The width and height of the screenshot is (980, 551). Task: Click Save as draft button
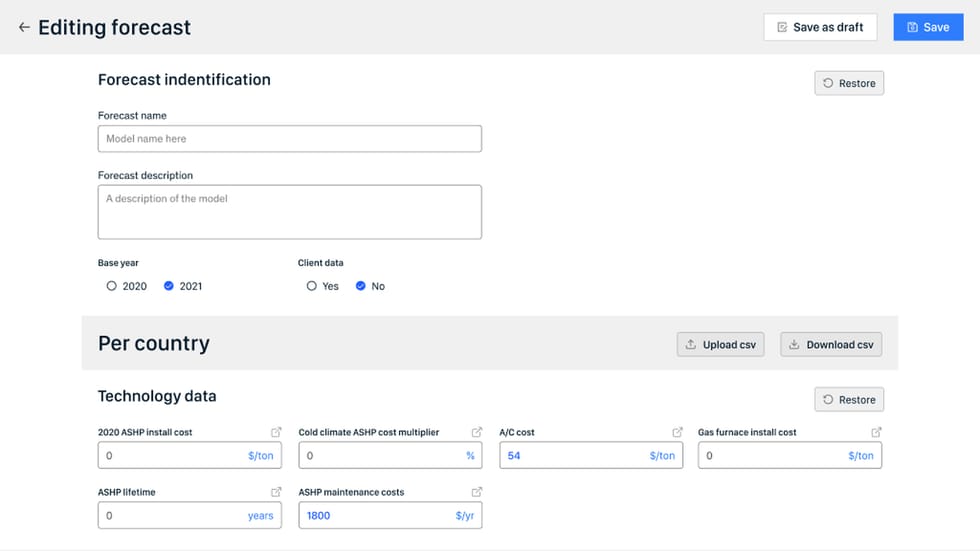pyautogui.click(x=820, y=27)
